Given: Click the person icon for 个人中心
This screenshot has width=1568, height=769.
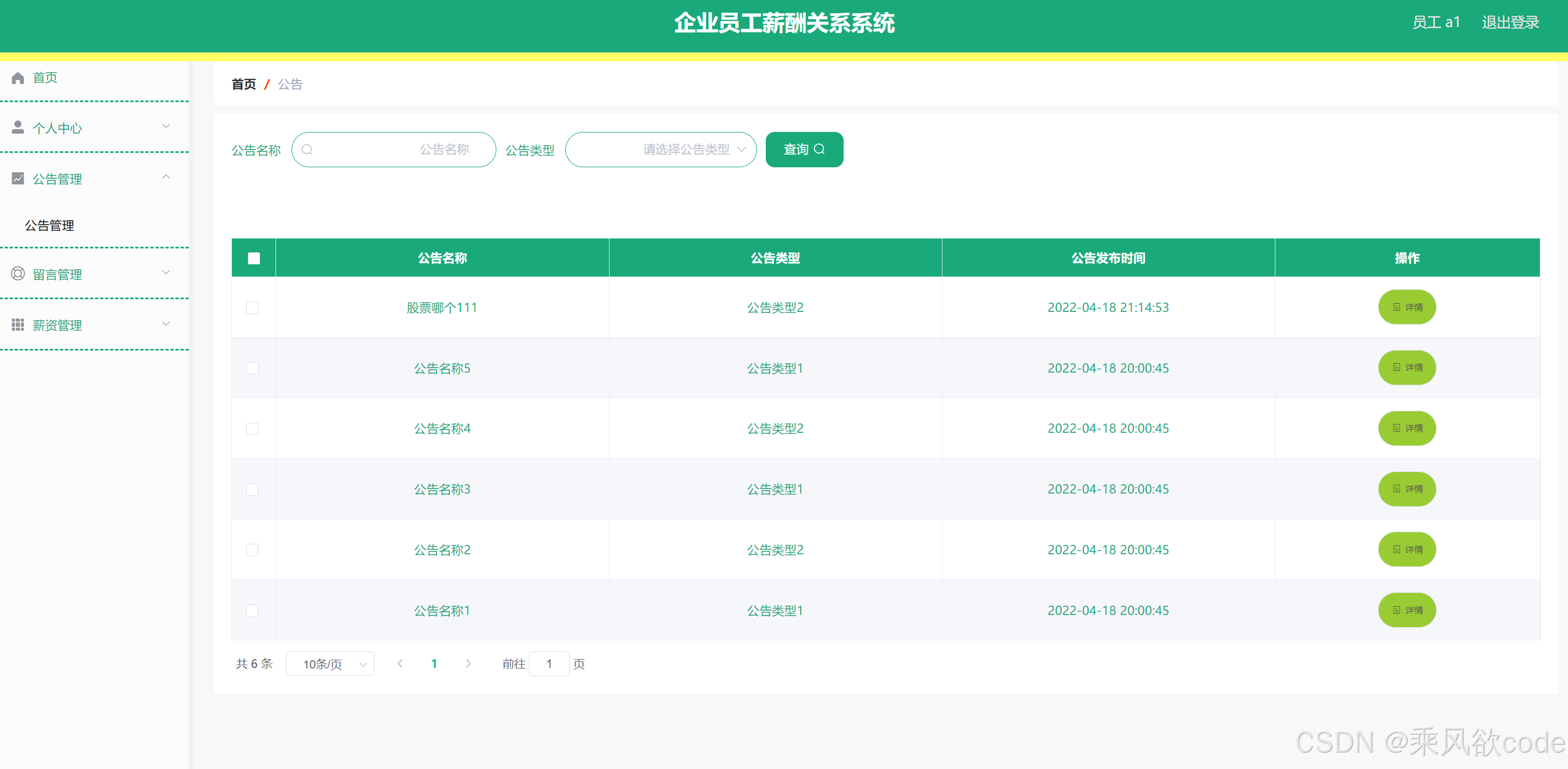Looking at the screenshot, I should pyautogui.click(x=18, y=127).
